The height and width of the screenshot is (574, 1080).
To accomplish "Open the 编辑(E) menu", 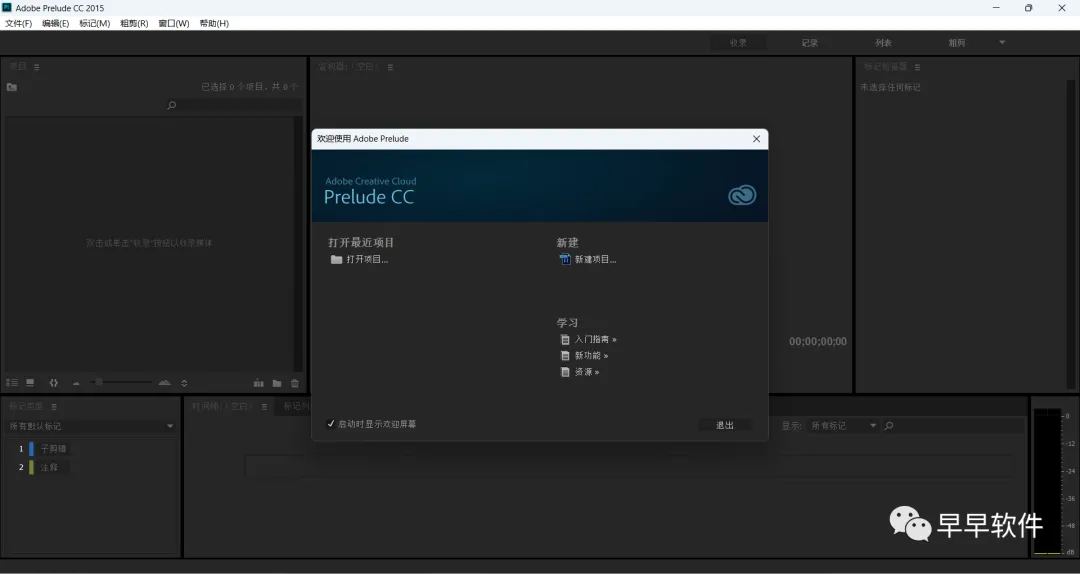I will 56,23.
